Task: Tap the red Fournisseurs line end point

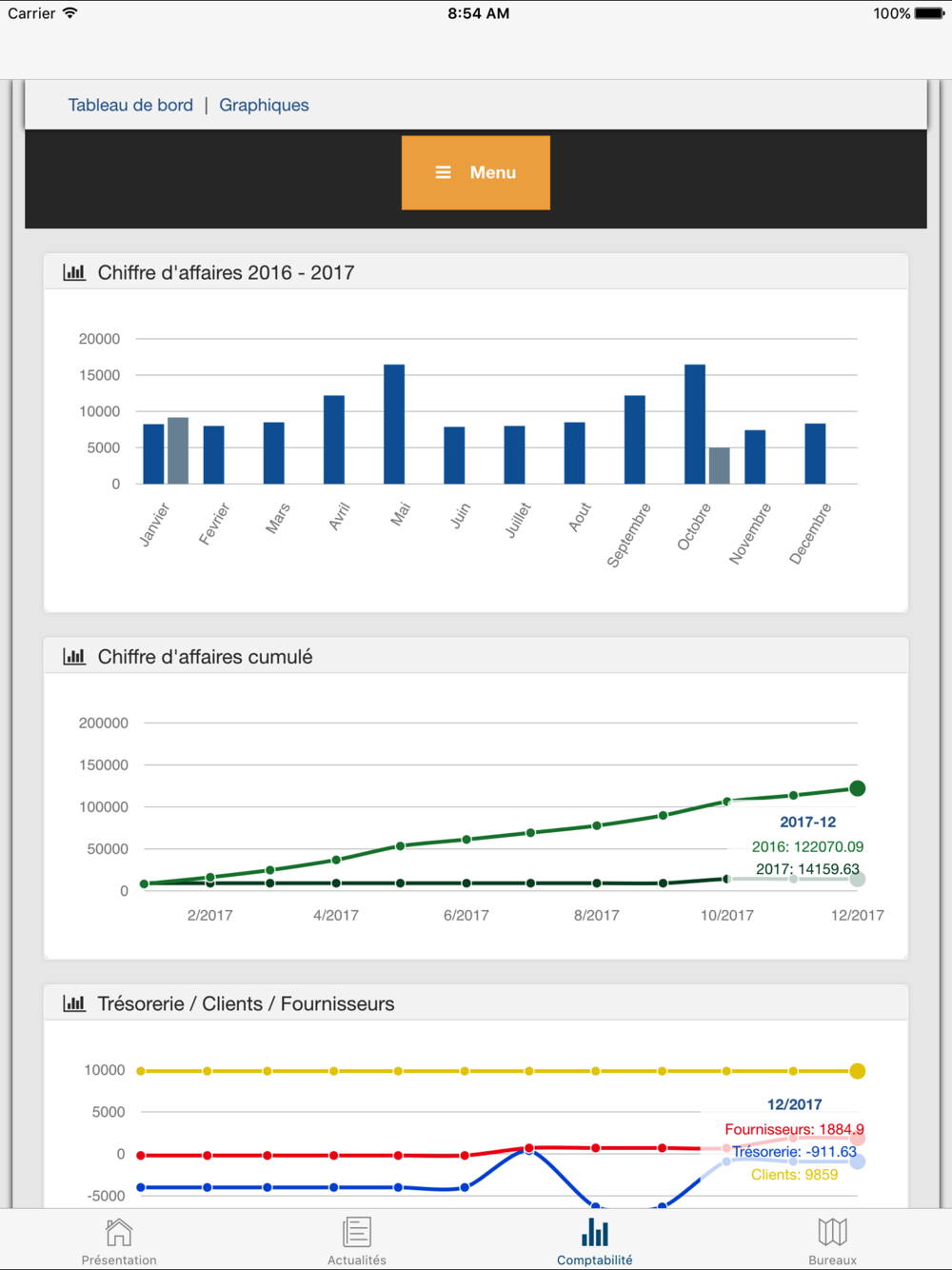Action: (858, 1139)
